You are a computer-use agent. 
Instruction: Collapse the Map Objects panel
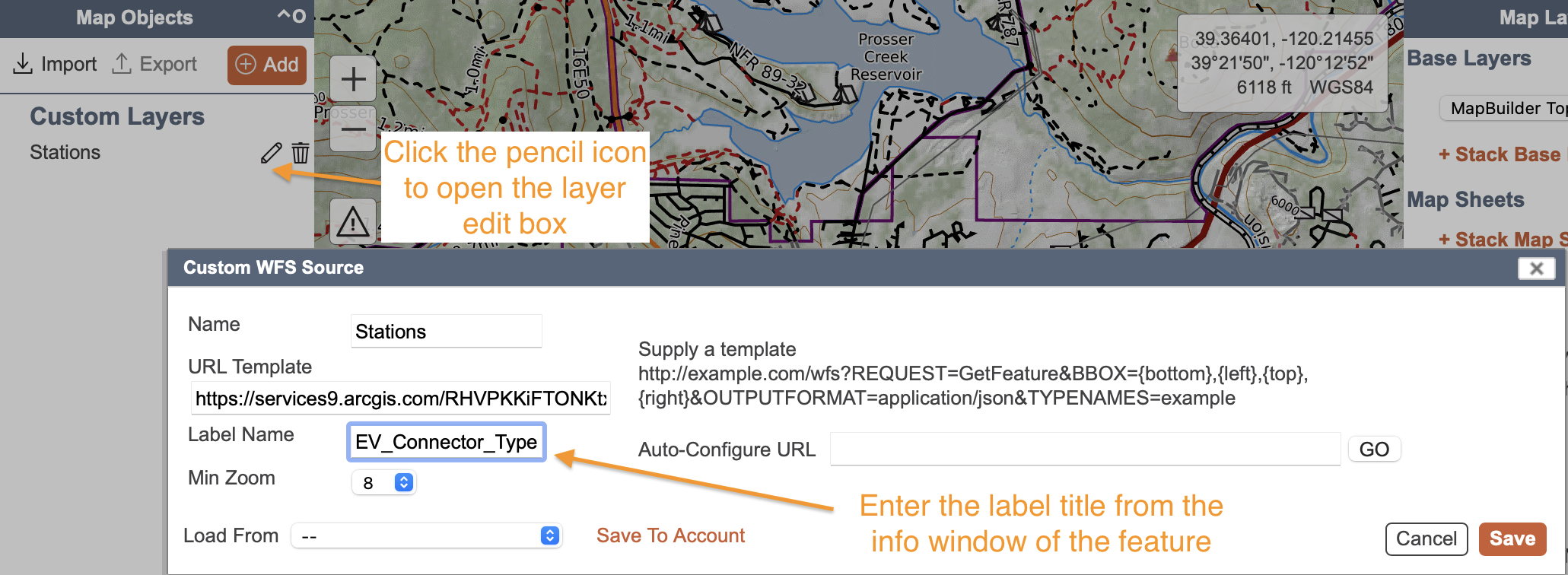click(291, 16)
